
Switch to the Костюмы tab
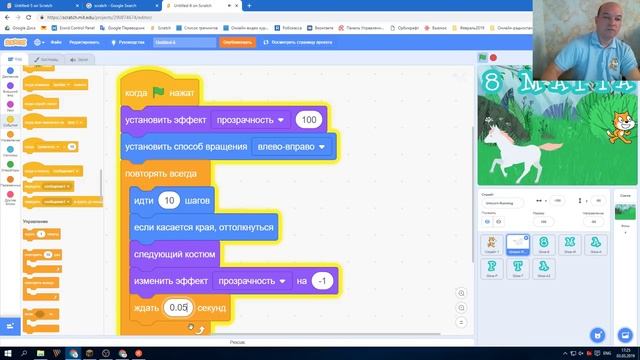click(x=47, y=60)
